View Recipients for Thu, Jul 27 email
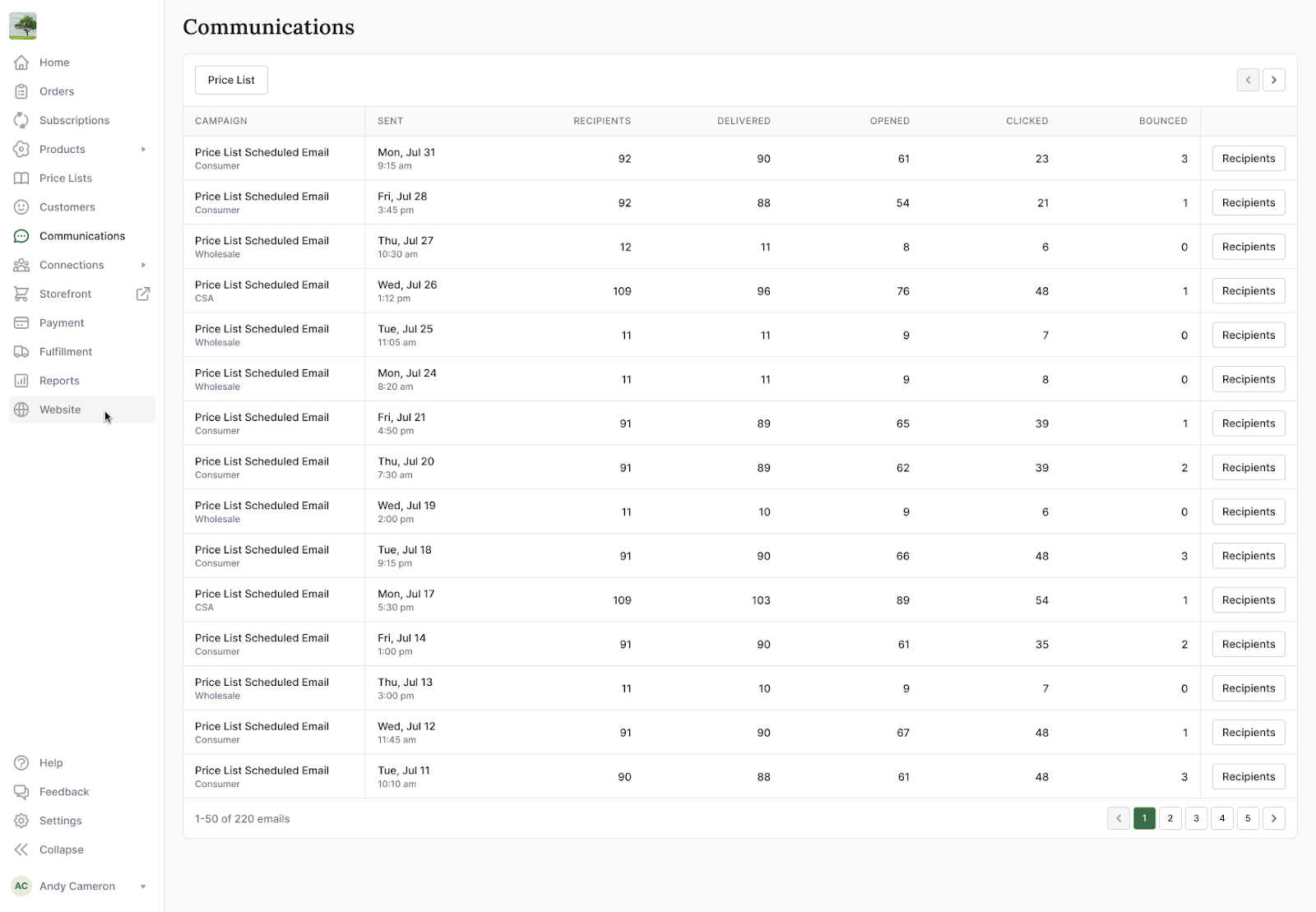This screenshot has width=1316, height=912. (x=1249, y=247)
